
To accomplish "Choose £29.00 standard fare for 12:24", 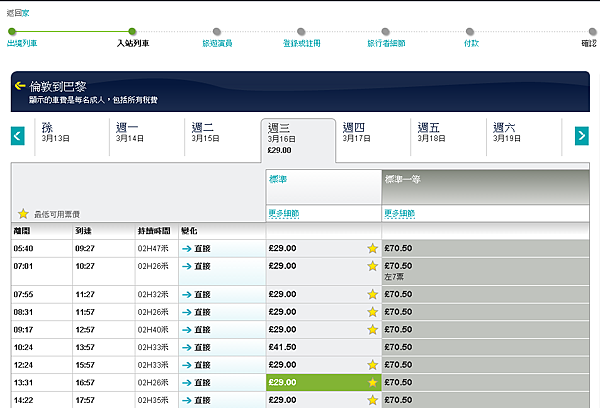I will (323, 365).
